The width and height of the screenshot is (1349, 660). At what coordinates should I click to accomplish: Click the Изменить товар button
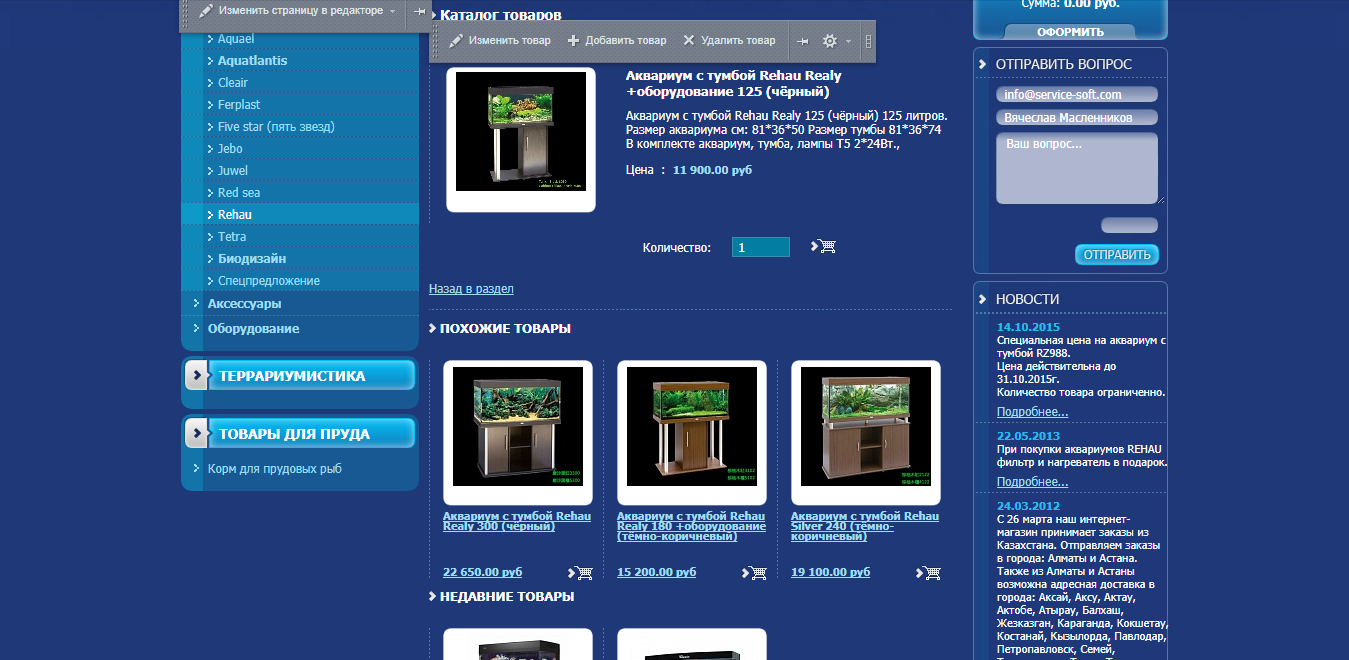pyautogui.click(x=500, y=41)
